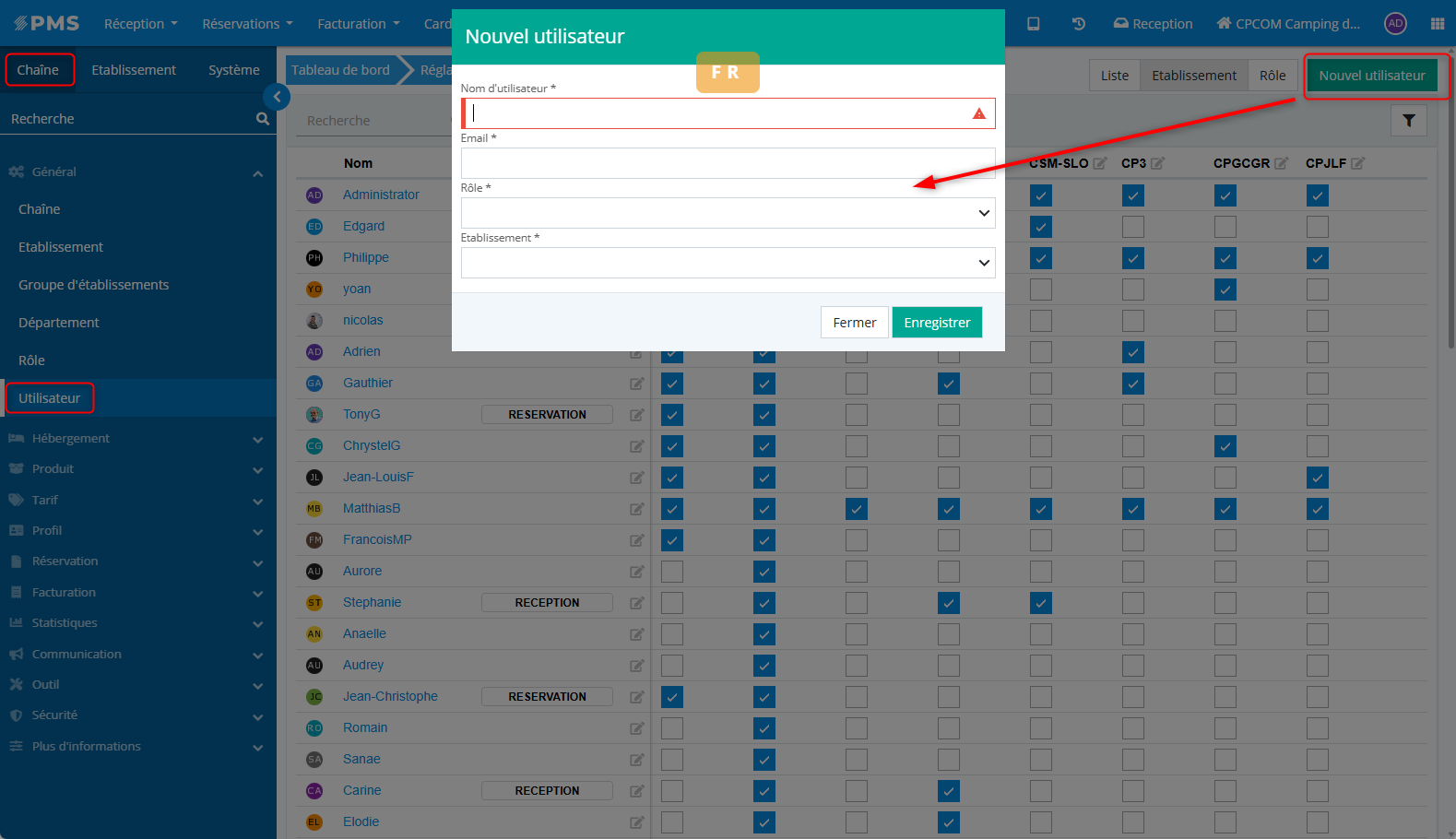Screen dimensions: 1456x839
Task: Open the apps grid icon
Action: point(1437,24)
